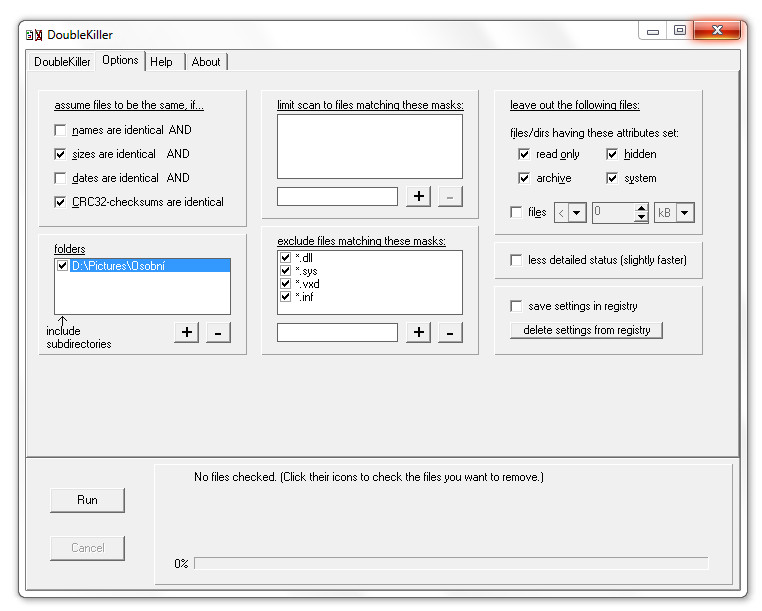Viewport: 762px width, 611px height.
Task: Toggle the 'hidden' attribute checkbox
Action: pos(612,154)
